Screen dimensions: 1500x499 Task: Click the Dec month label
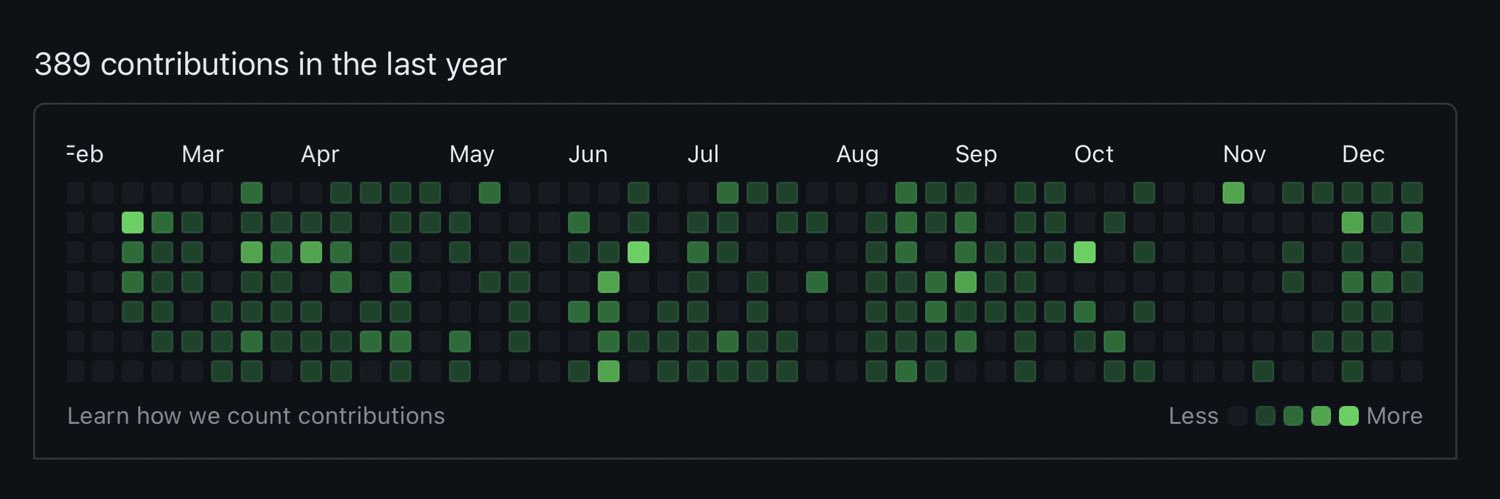click(x=1363, y=154)
